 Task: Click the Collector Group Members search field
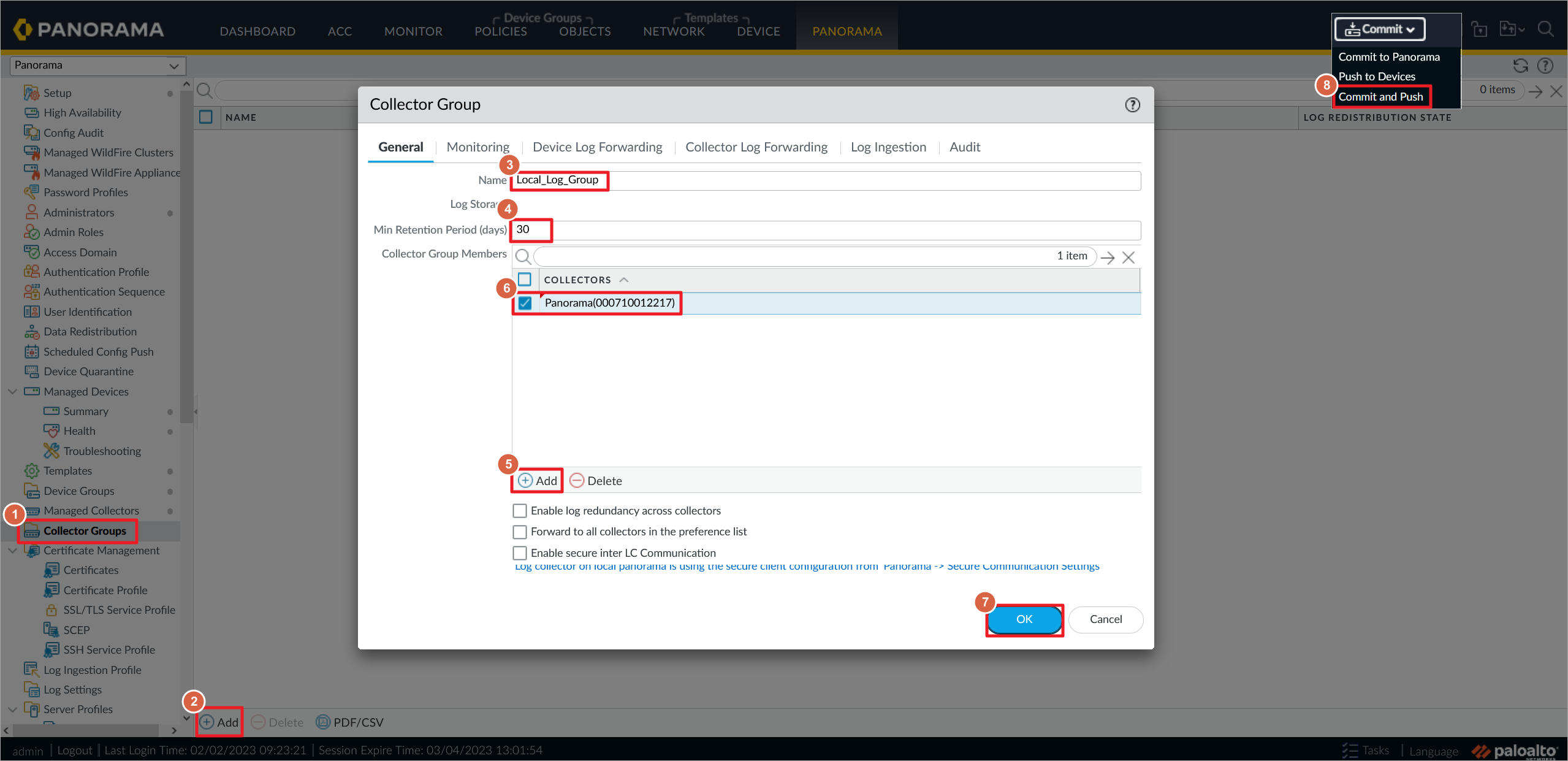pyautogui.click(x=815, y=256)
